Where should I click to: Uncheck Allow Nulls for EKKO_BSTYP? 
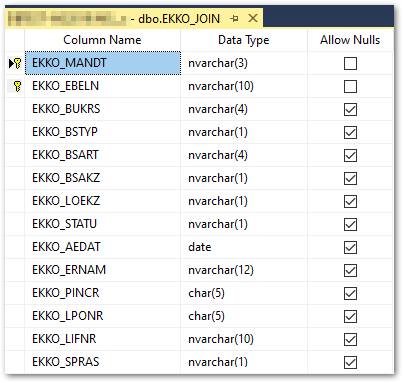(350, 132)
